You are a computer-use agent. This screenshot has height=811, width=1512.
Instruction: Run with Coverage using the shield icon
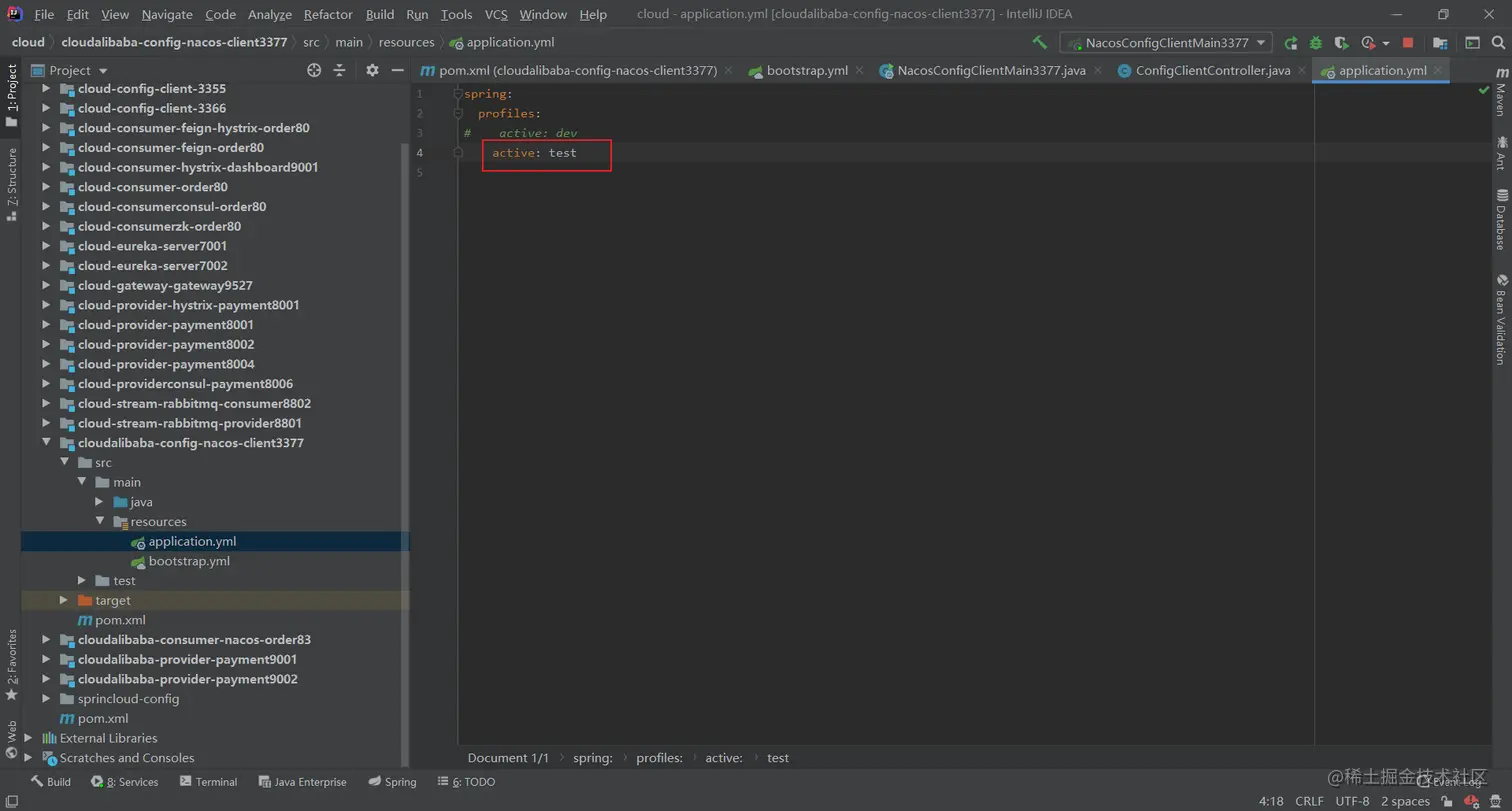1341,43
